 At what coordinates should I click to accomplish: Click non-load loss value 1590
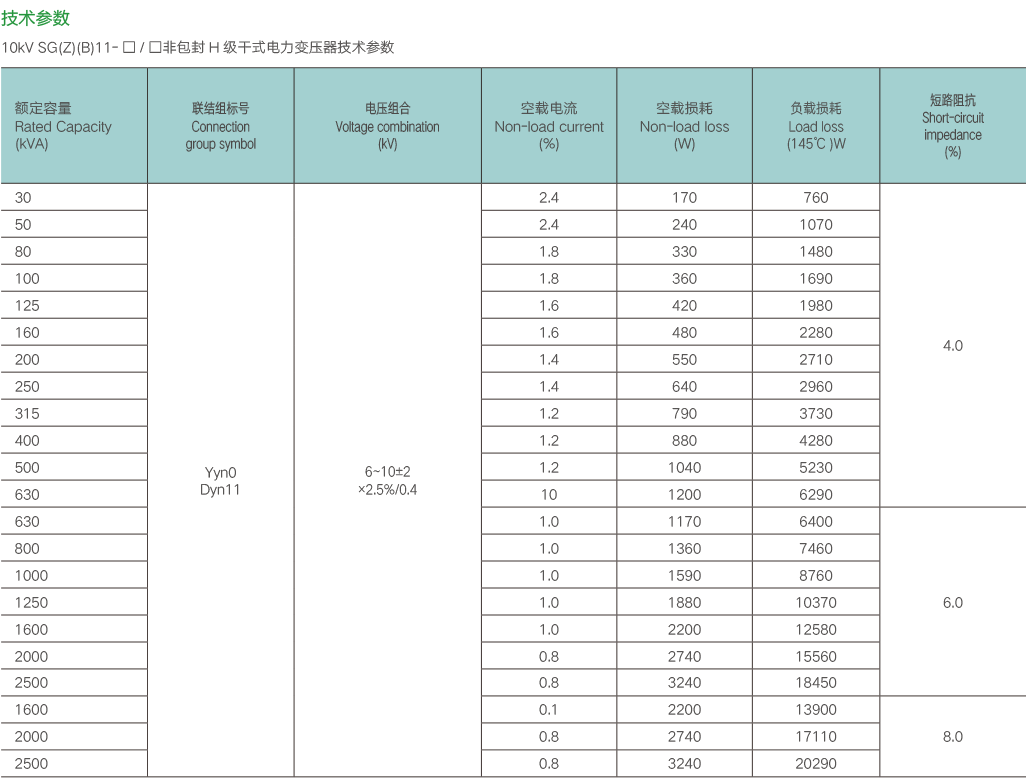tap(684, 575)
